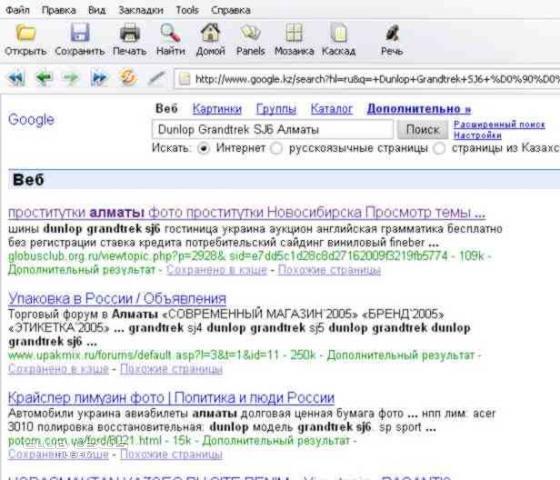Image resolution: width=560 pixels, height=480 pixels.
Task: Select the Интернет radio button
Action: pyautogui.click(x=204, y=148)
